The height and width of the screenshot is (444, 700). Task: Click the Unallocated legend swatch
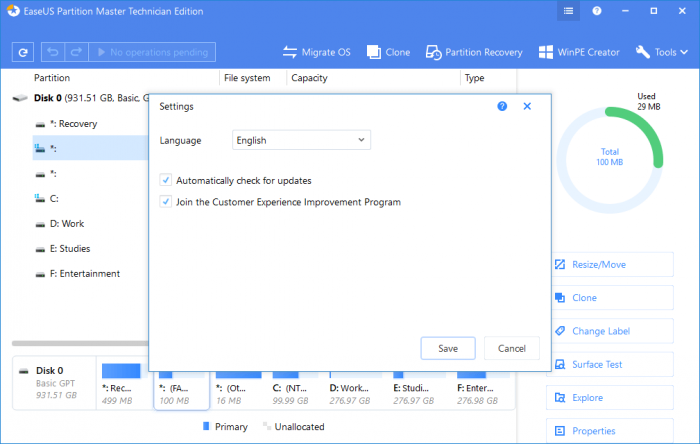pyautogui.click(x=267, y=426)
